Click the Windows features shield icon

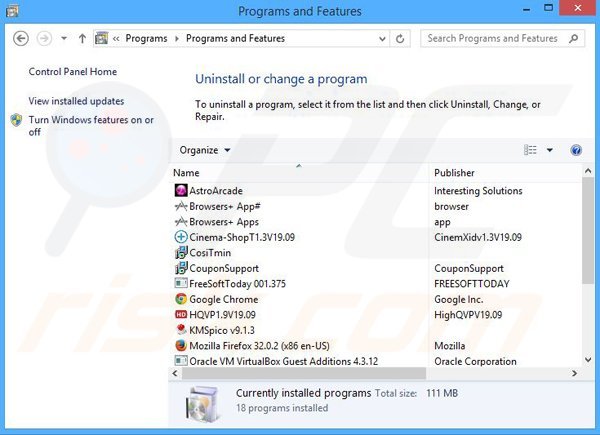pyautogui.click(x=16, y=120)
